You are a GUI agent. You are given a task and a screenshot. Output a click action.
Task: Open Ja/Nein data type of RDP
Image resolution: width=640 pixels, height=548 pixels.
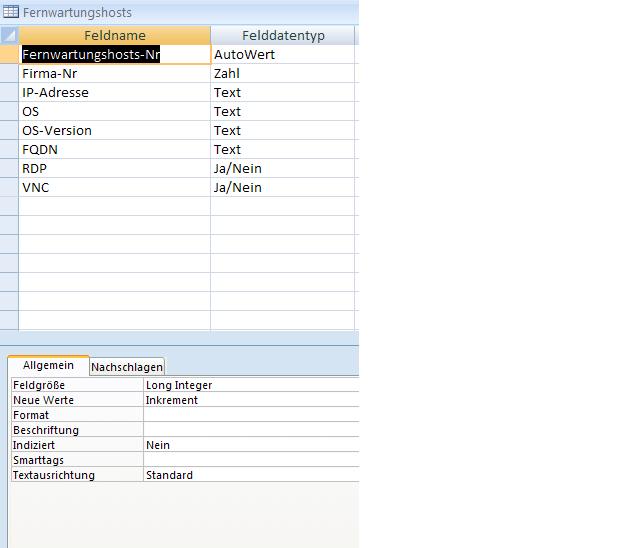[282, 169]
